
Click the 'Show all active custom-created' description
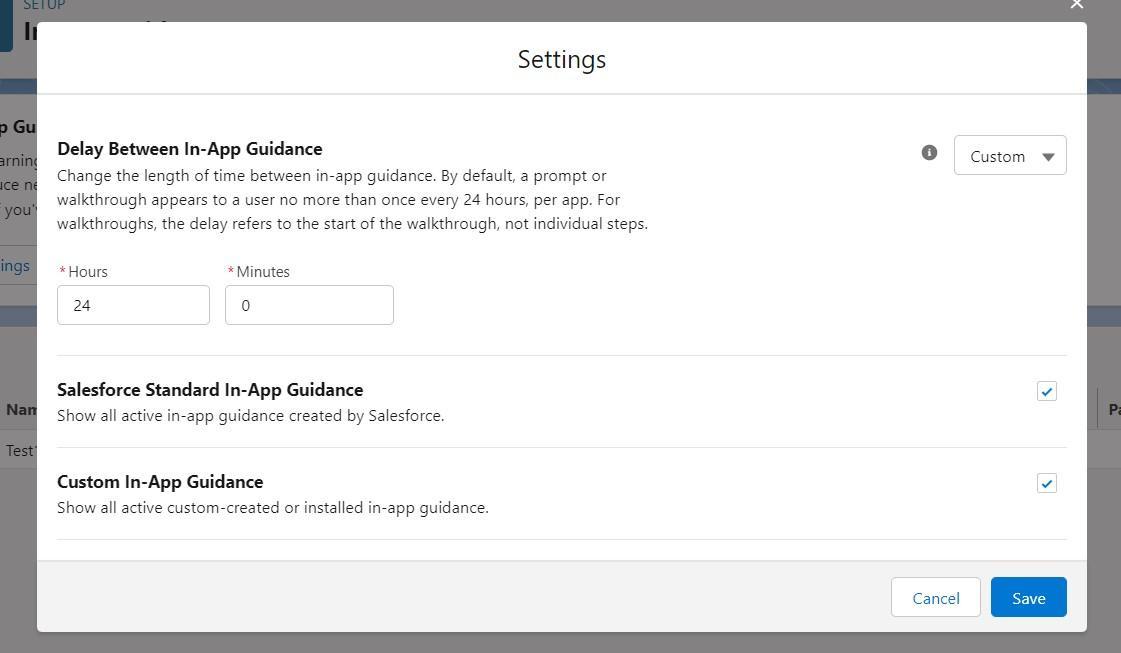[272, 508]
